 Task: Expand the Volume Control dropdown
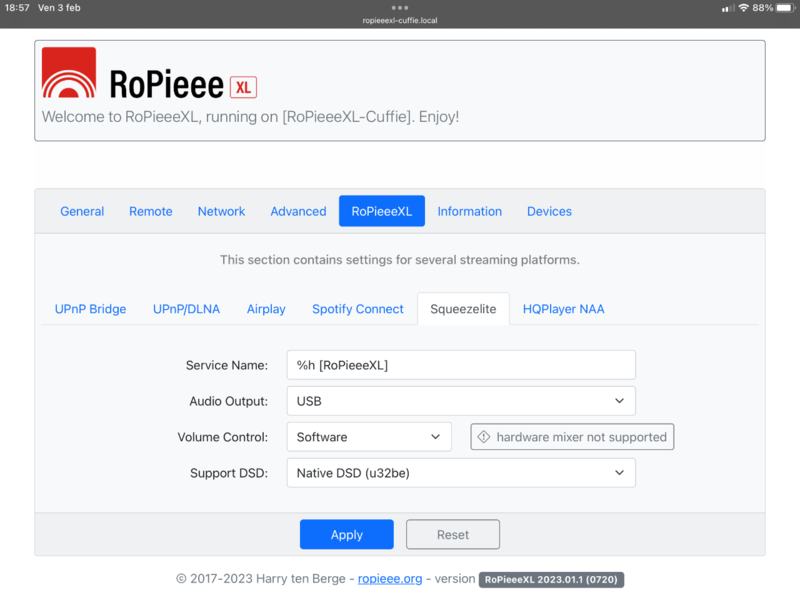click(x=368, y=437)
